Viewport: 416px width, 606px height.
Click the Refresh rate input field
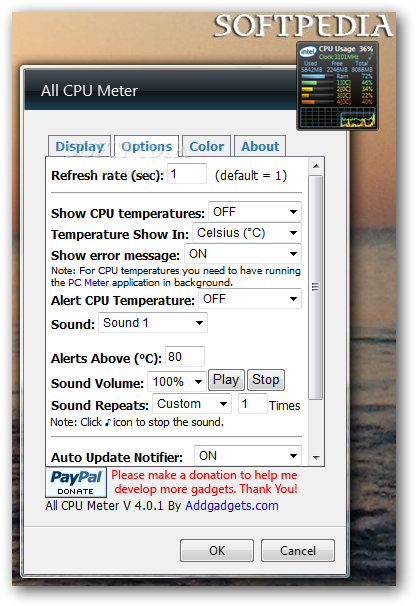click(x=187, y=174)
